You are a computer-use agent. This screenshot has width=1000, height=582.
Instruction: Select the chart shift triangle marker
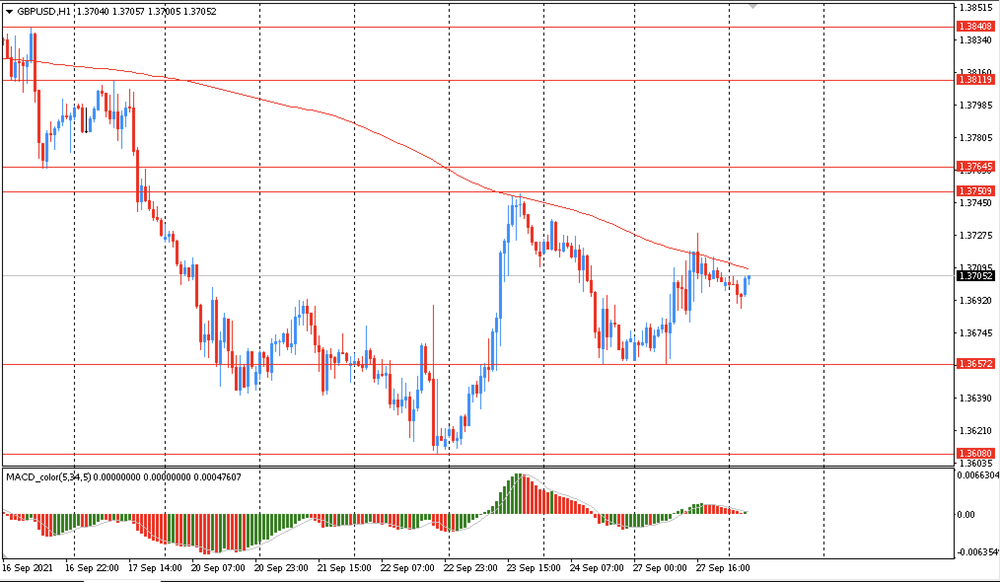tap(753, 6)
